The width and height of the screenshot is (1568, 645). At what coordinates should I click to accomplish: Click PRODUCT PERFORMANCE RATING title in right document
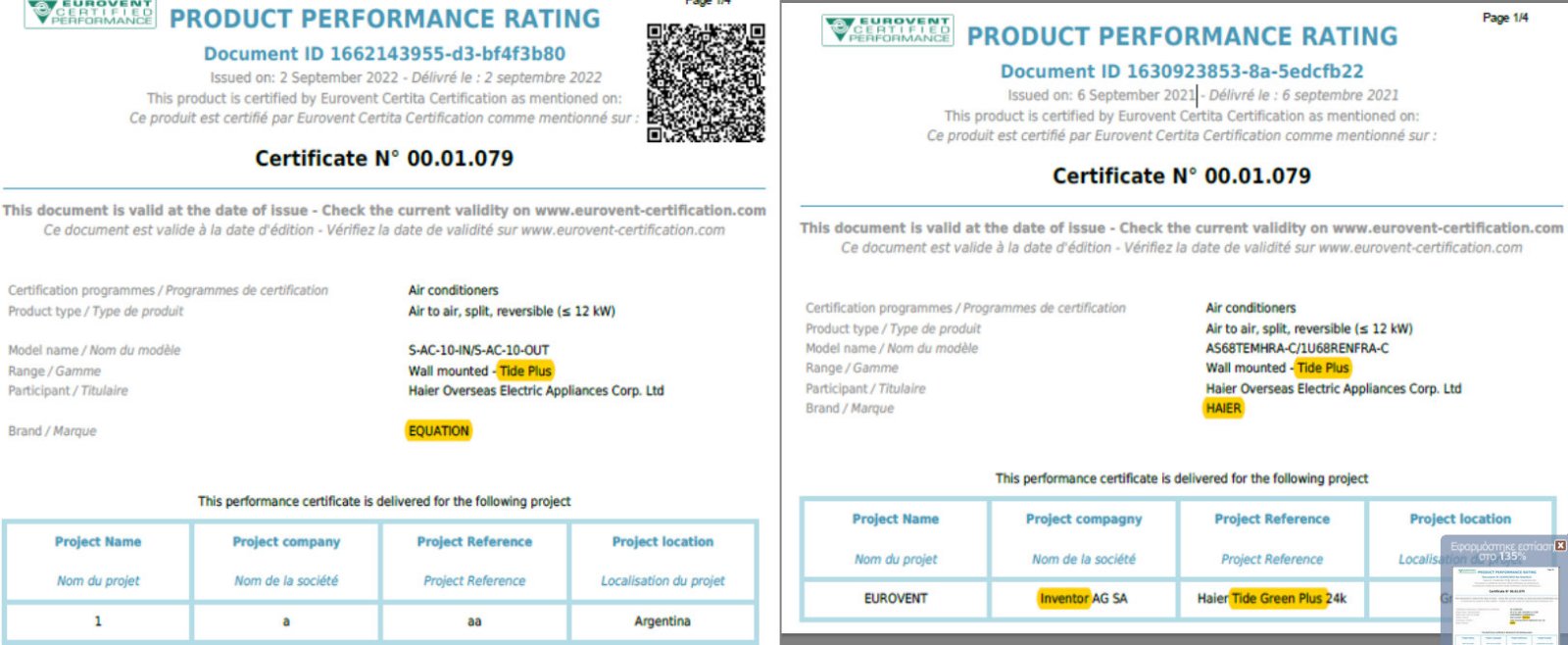(x=1183, y=36)
